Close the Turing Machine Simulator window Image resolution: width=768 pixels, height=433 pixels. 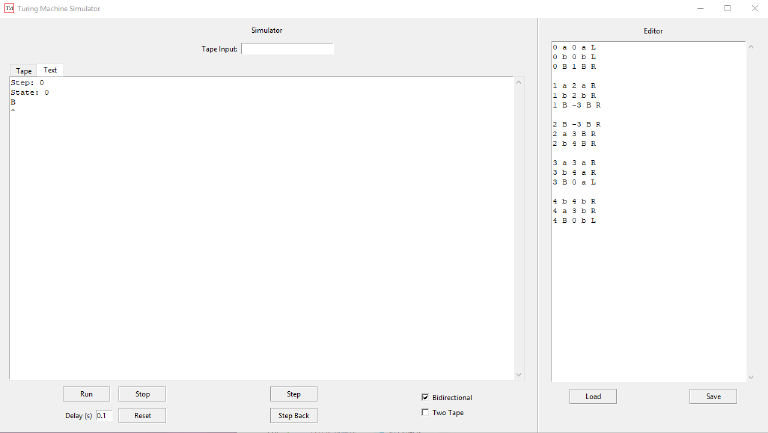[754, 8]
